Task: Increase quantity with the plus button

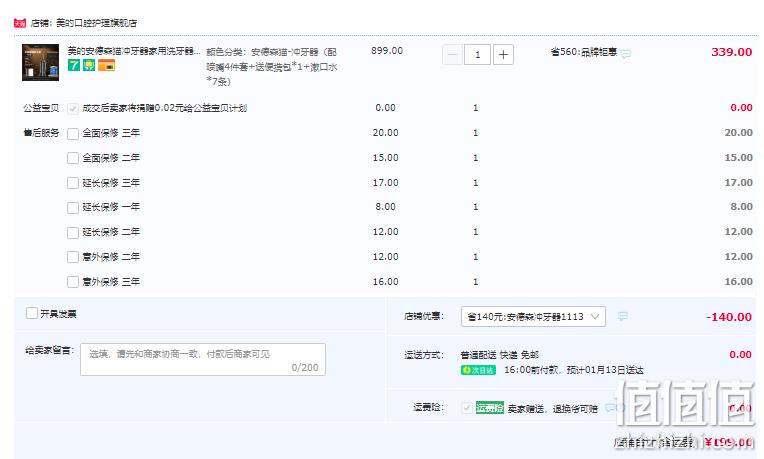Action: tap(503, 55)
